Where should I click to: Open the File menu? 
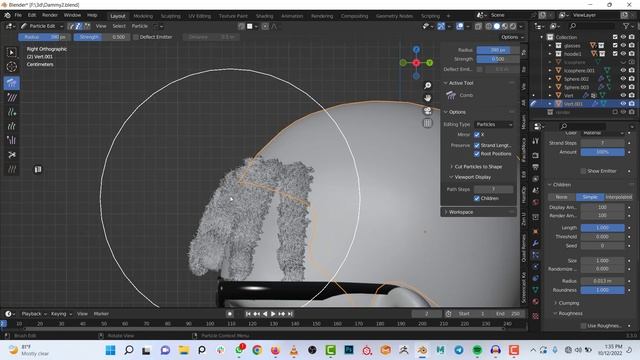click(x=18, y=15)
